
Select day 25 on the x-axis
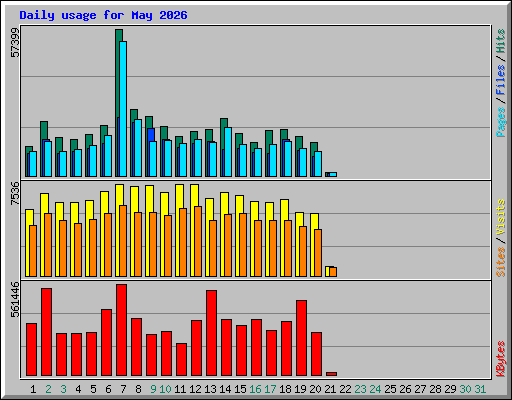[x=390, y=389]
